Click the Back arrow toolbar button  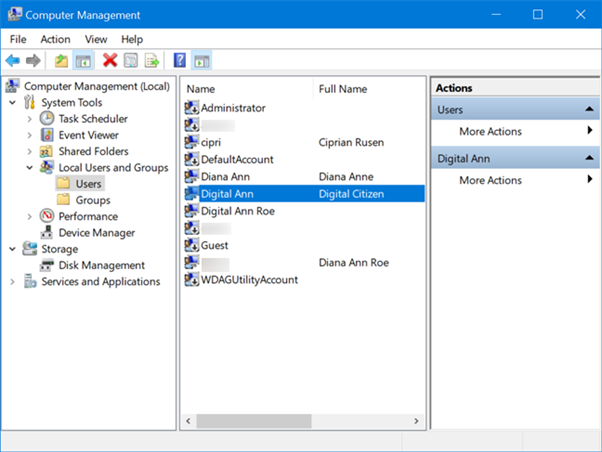click(13, 61)
